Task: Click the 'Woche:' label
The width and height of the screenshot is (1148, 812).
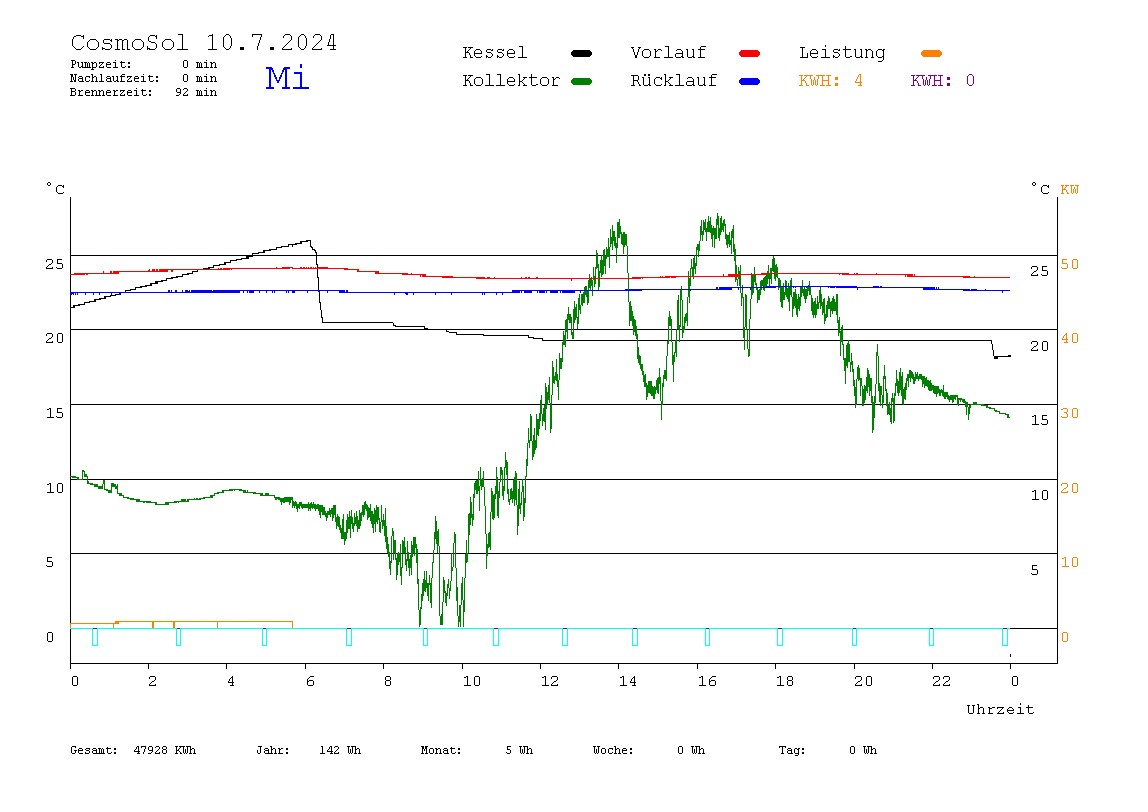Action: coord(613,750)
